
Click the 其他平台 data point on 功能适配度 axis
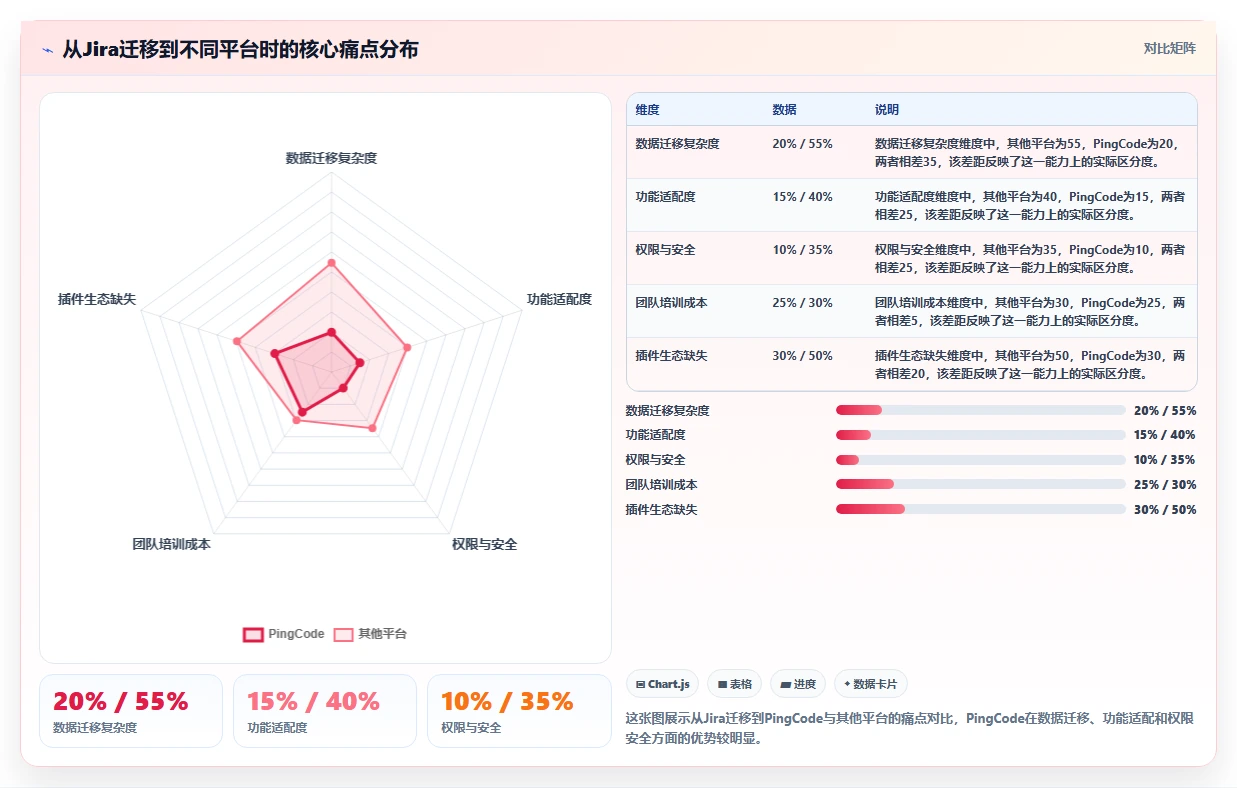pos(407,348)
